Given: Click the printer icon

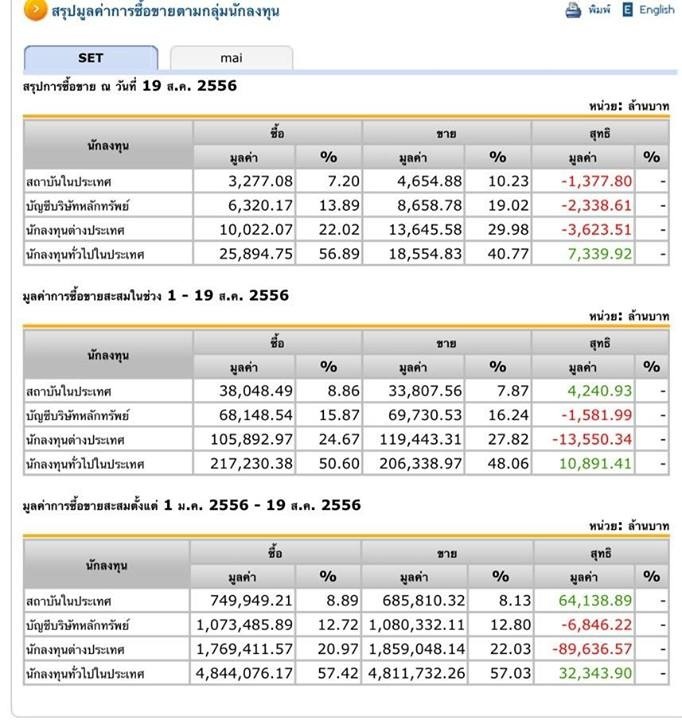Looking at the screenshot, I should click(x=573, y=10).
